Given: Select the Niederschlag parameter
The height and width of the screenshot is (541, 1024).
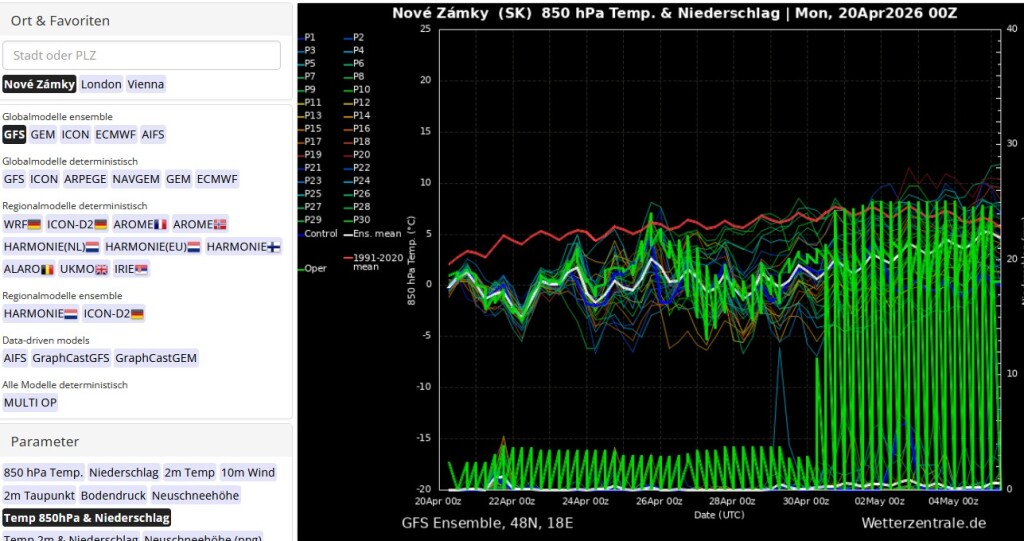Looking at the screenshot, I should pos(123,473).
